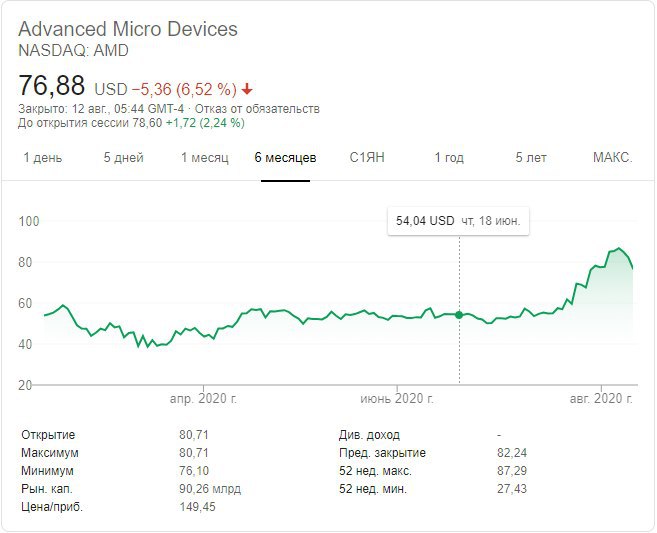Switch to the 5 дней tab
The height and width of the screenshot is (533, 657).
click(124, 158)
